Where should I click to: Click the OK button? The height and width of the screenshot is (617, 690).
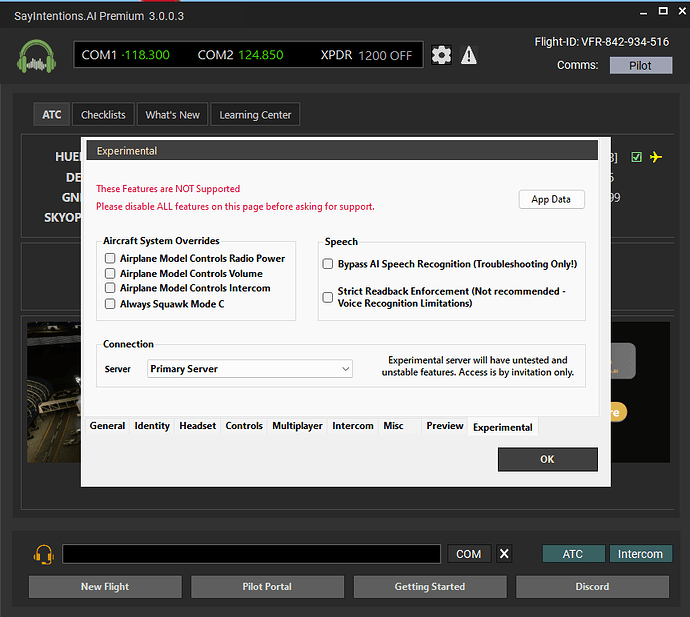pyautogui.click(x=547, y=459)
